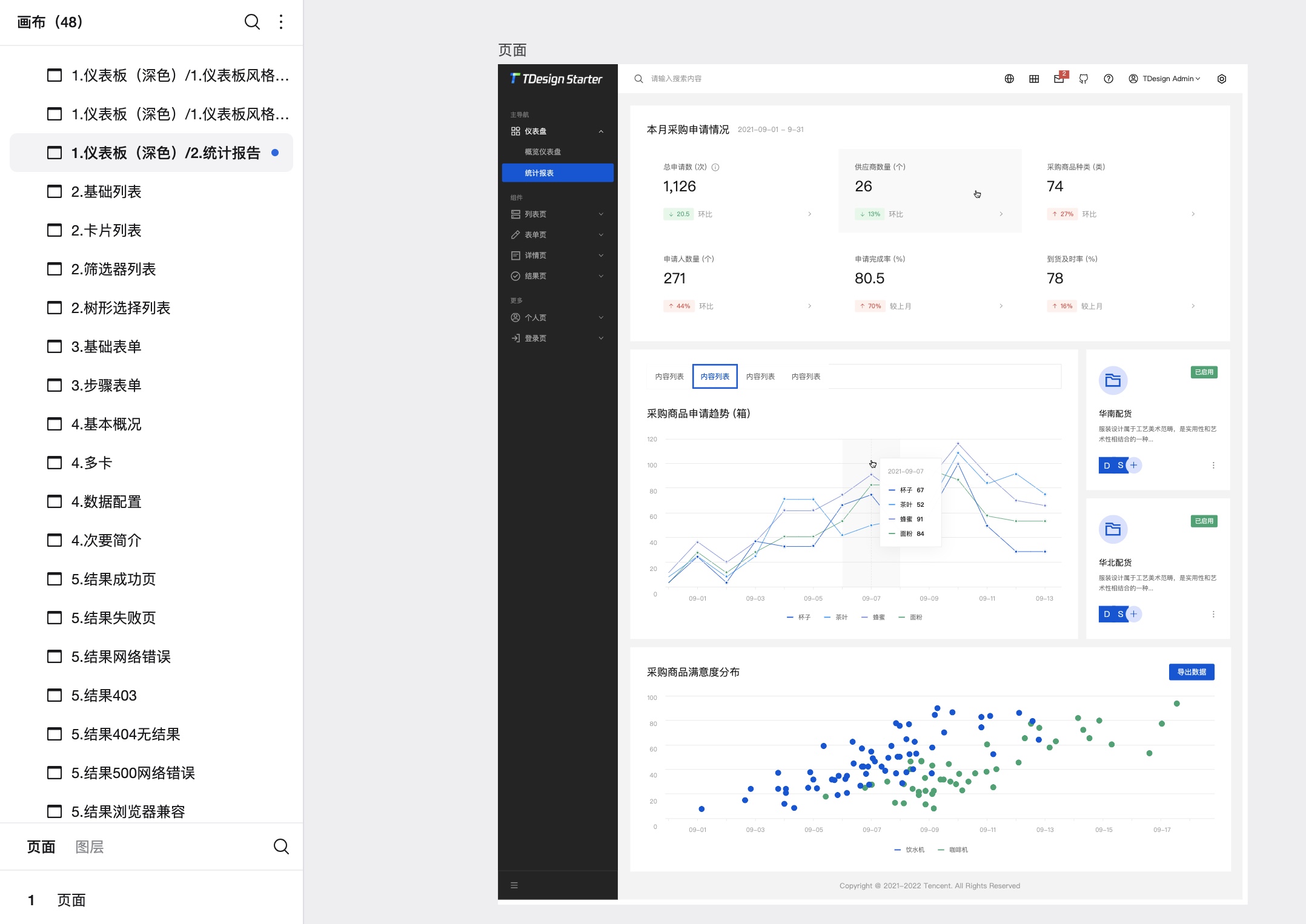Click info icon next to 总申请数
Image resolution: width=1306 pixels, height=924 pixels.
[x=715, y=167]
